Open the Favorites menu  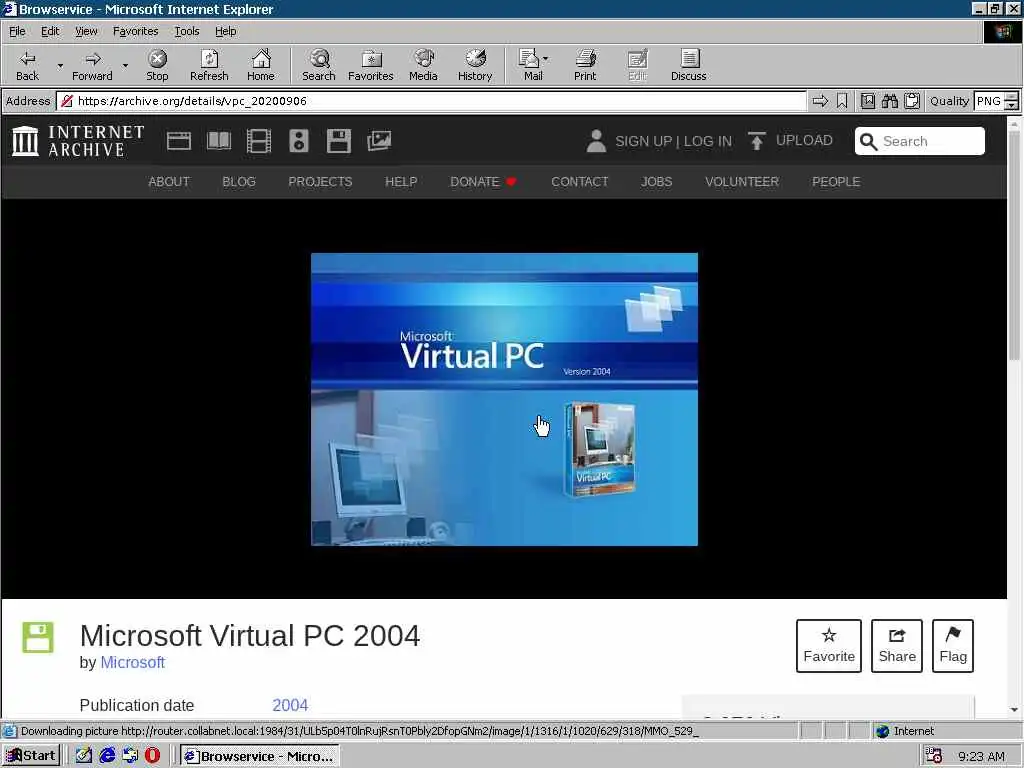point(135,31)
